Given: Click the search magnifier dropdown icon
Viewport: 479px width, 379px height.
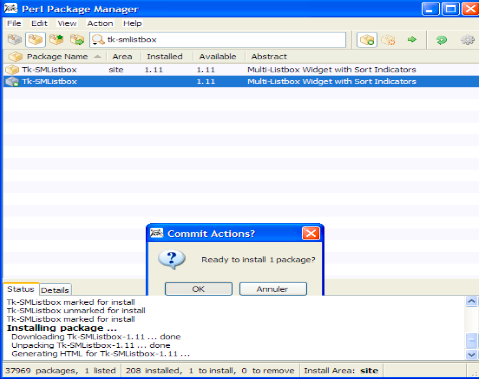Looking at the screenshot, I should [x=98, y=40].
